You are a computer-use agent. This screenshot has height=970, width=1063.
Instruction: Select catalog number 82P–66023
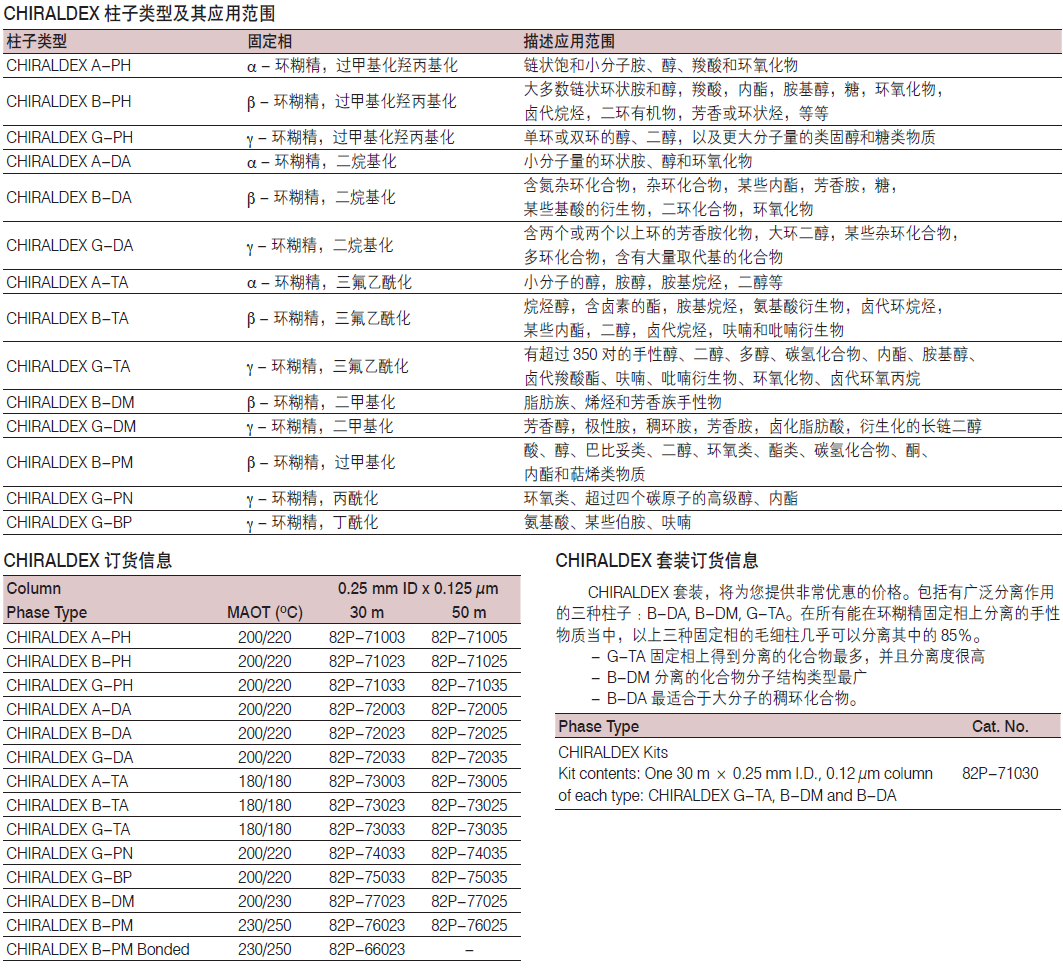tap(367, 950)
